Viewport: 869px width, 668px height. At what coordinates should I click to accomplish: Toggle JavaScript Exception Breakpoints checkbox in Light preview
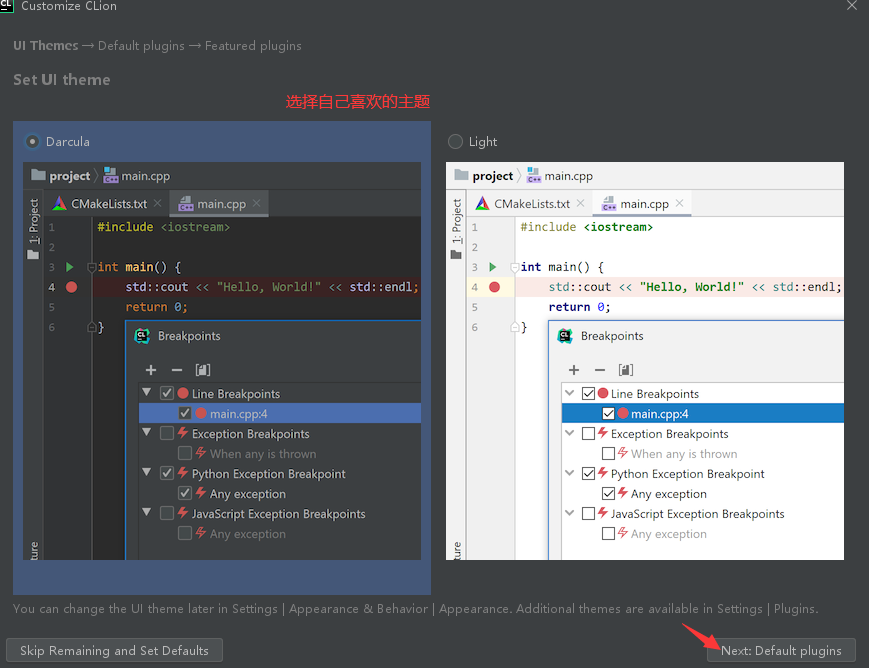[x=588, y=514]
